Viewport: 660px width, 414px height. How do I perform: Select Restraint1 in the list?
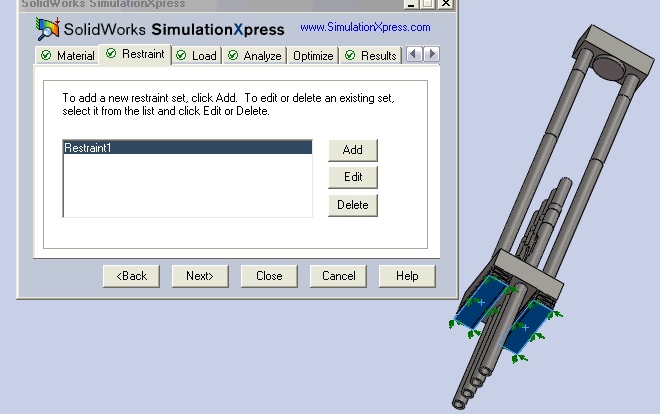(x=187, y=148)
